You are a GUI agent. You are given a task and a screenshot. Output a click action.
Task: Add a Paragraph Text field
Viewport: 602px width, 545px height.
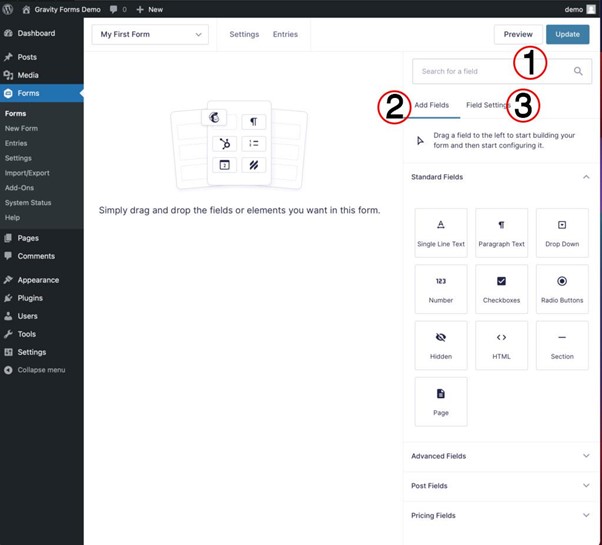(x=501, y=233)
